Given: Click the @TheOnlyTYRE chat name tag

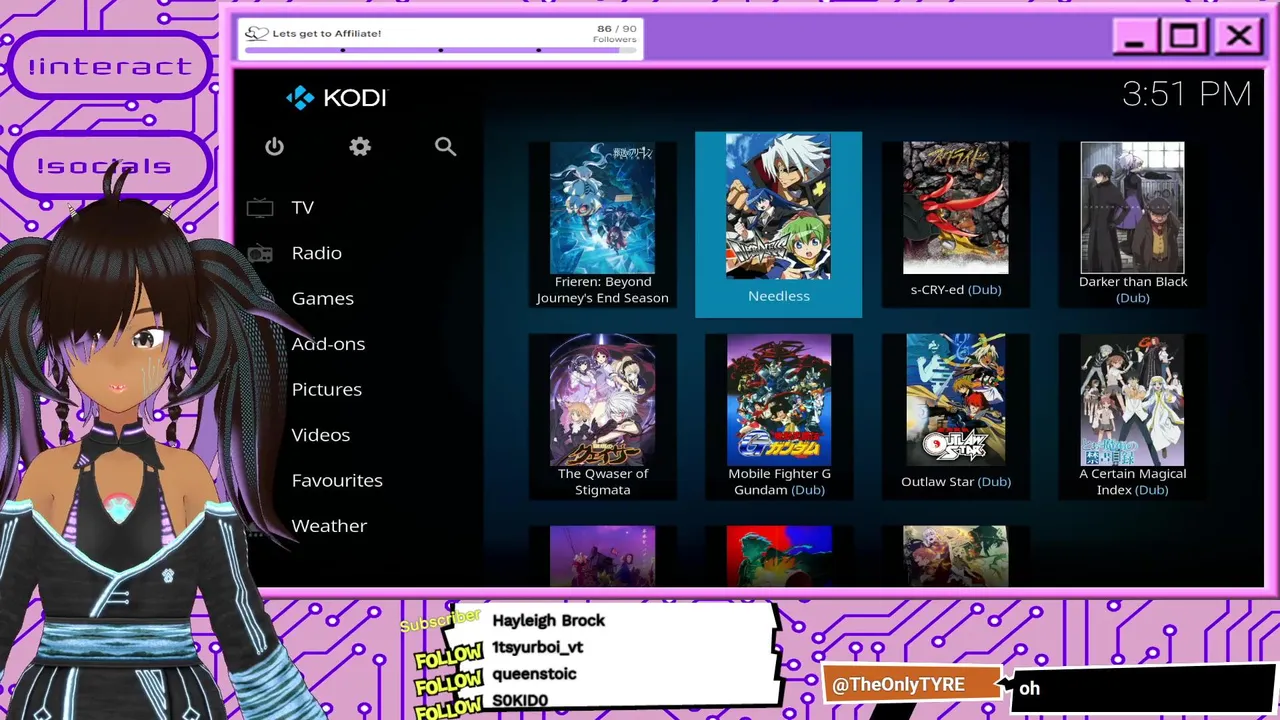Looking at the screenshot, I should coord(910,685).
